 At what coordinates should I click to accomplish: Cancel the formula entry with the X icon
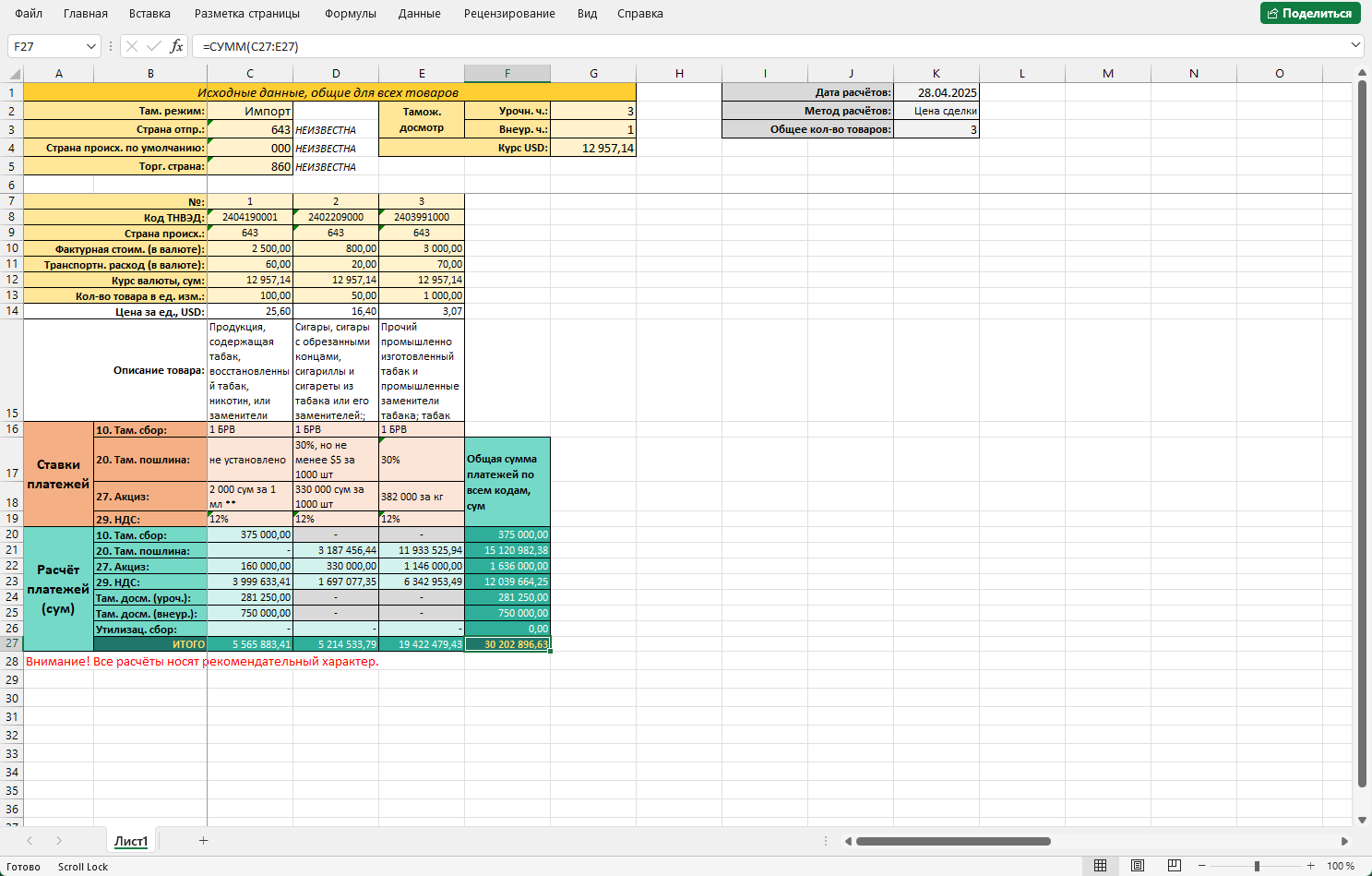(132, 46)
